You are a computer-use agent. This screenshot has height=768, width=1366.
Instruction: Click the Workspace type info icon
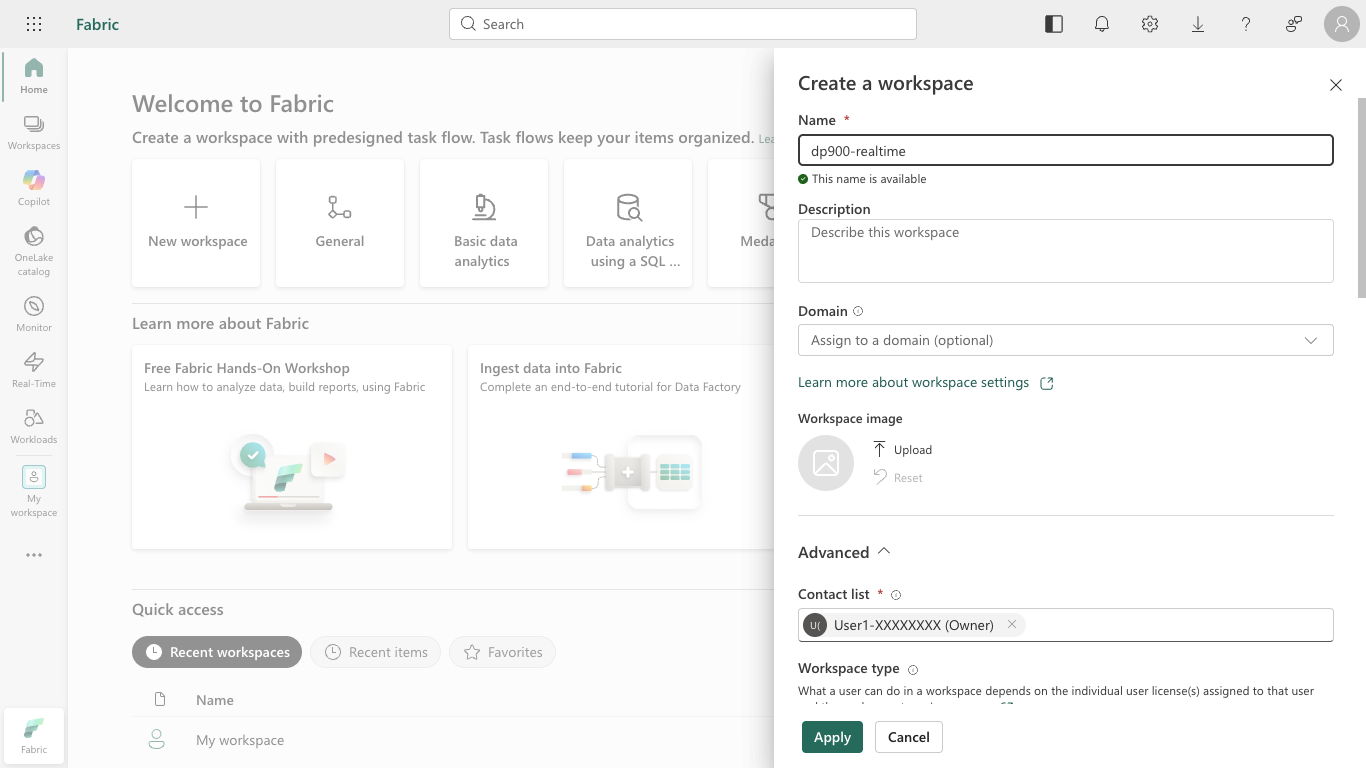pos(913,669)
